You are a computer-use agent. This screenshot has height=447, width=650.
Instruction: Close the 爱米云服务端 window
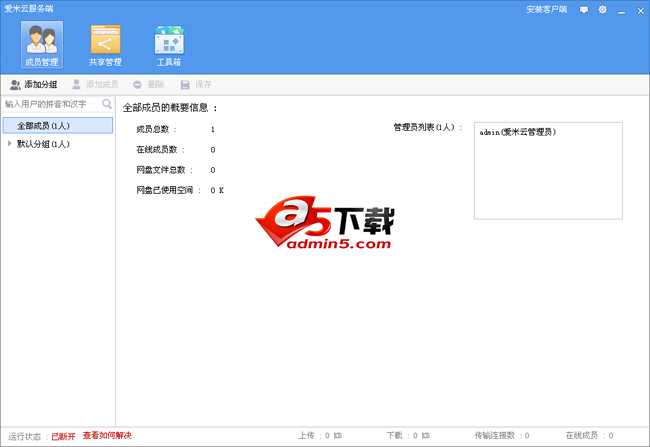coord(640,11)
